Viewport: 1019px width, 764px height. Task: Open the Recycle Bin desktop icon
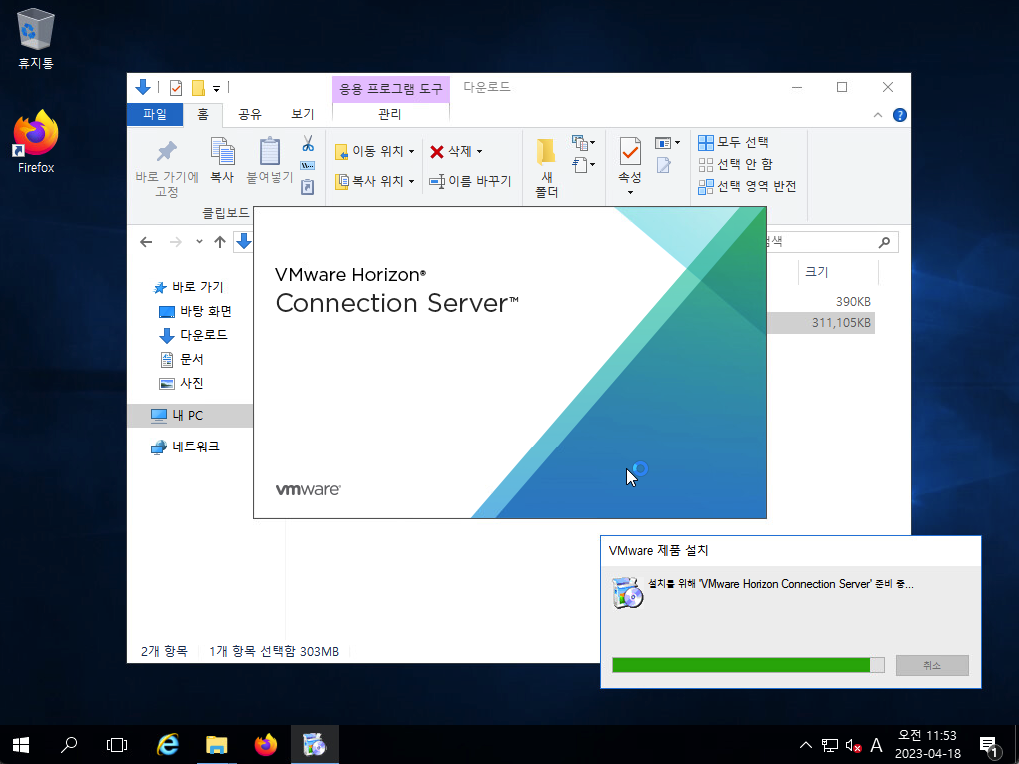point(36,39)
